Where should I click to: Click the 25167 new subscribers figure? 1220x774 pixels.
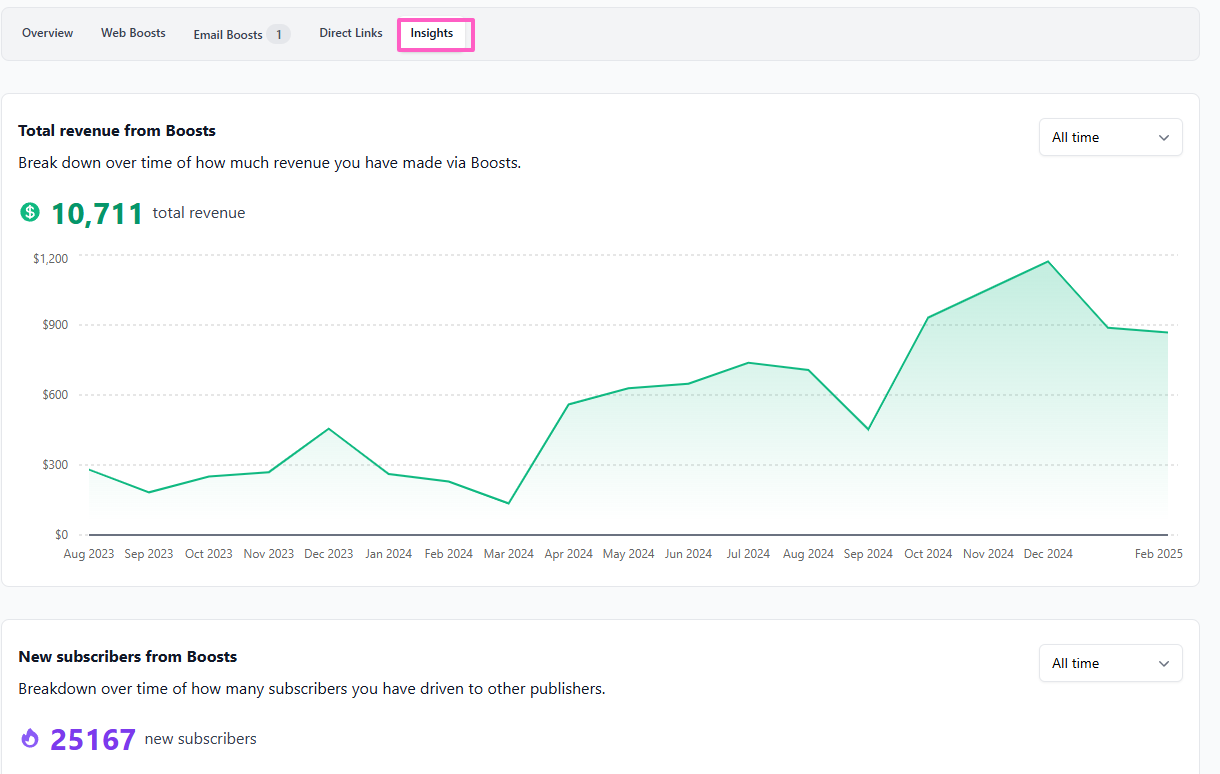pos(93,740)
